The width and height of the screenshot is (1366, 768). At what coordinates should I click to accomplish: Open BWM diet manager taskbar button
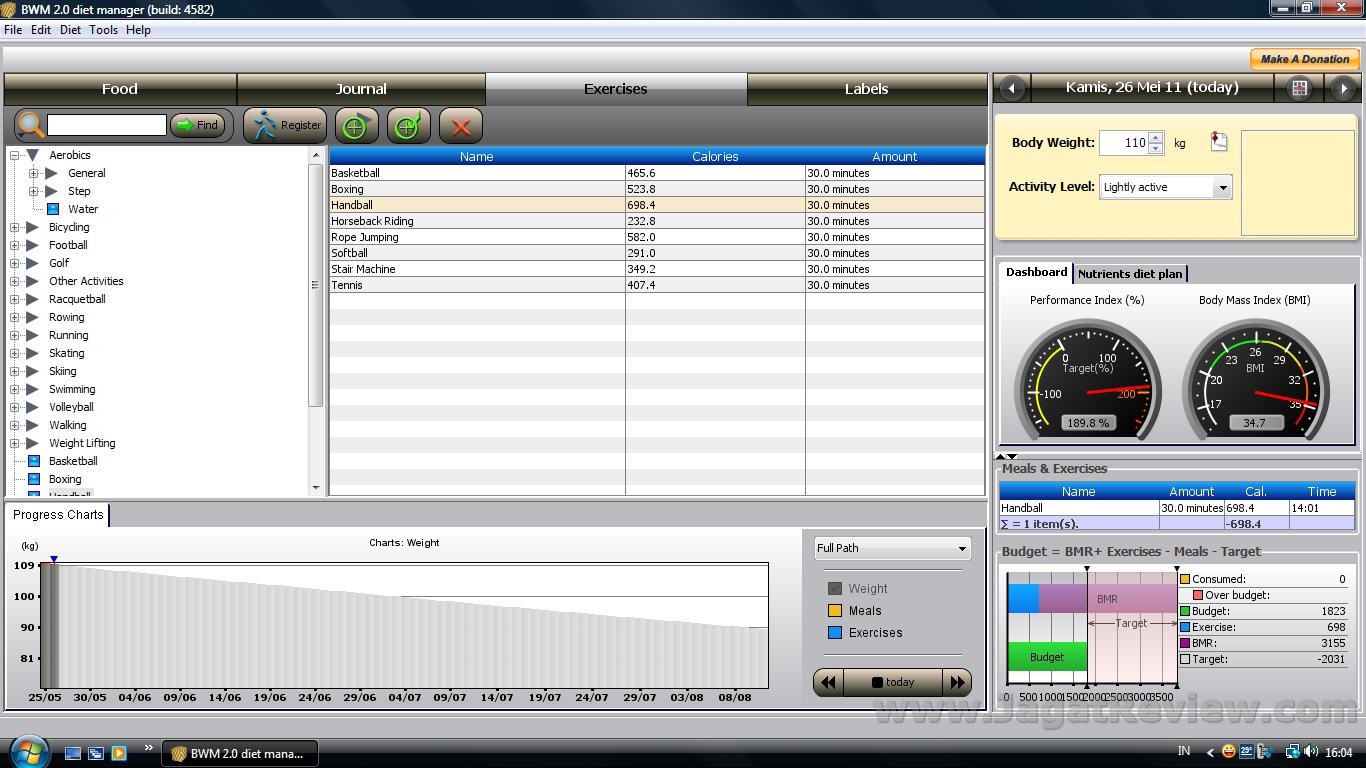[240, 753]
